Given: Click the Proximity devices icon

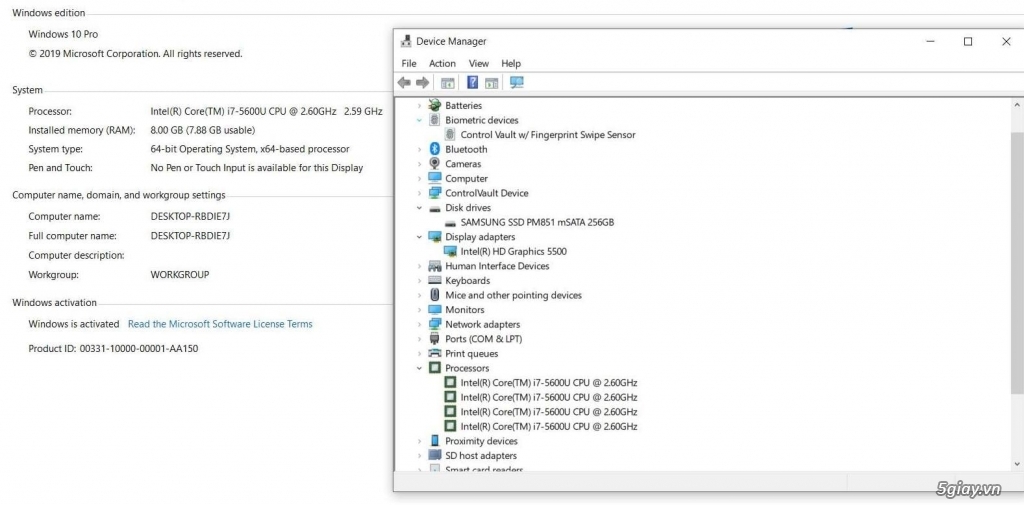Looking at the screenshot, I should [x=434, y=441].
